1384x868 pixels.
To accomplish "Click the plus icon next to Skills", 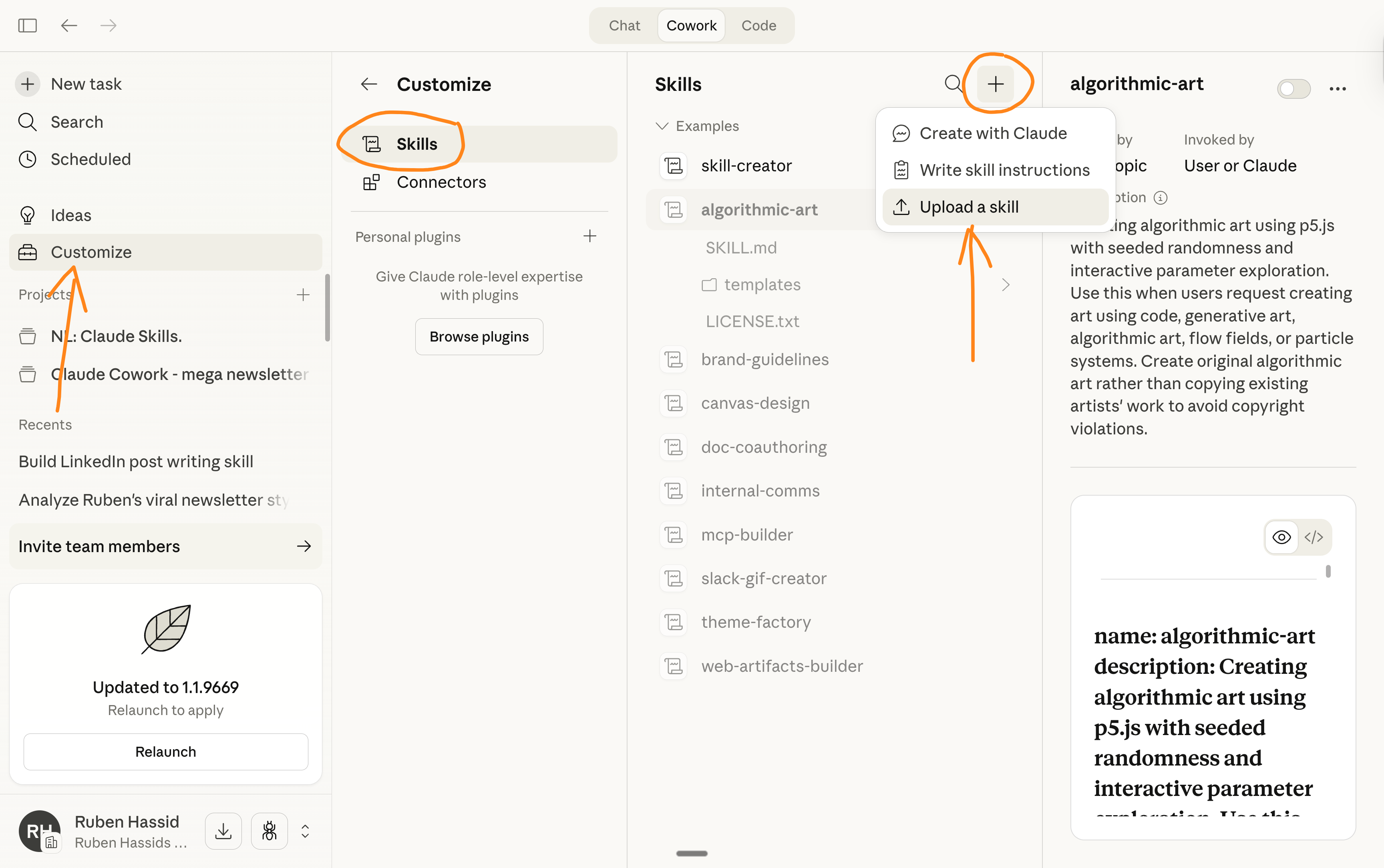I will 996,84.
